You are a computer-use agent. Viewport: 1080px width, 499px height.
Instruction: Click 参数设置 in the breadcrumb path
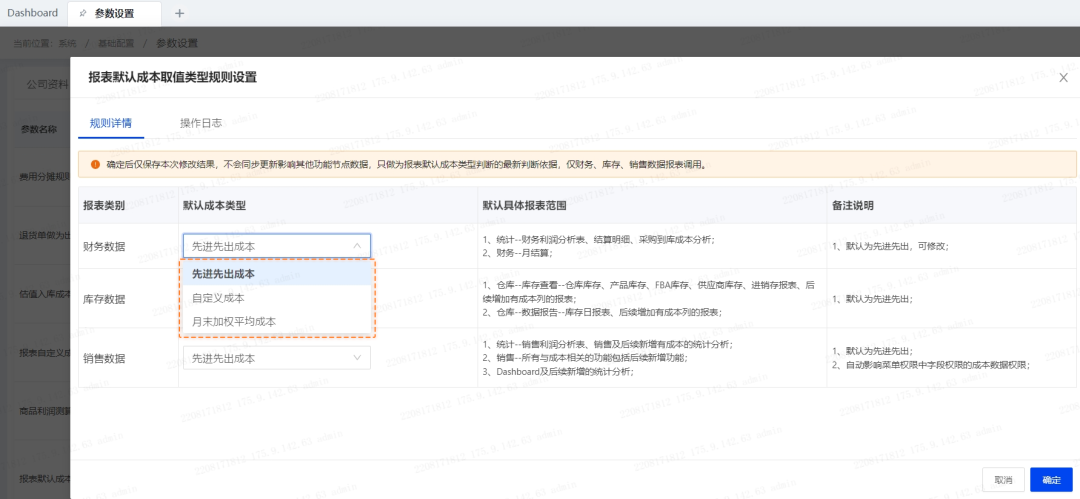click(177, 43)
